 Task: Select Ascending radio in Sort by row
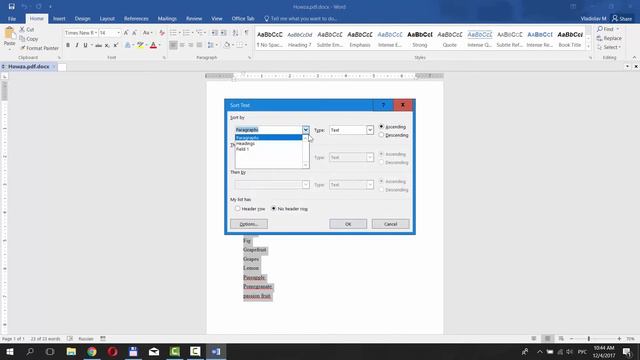[x=382, y=127]
